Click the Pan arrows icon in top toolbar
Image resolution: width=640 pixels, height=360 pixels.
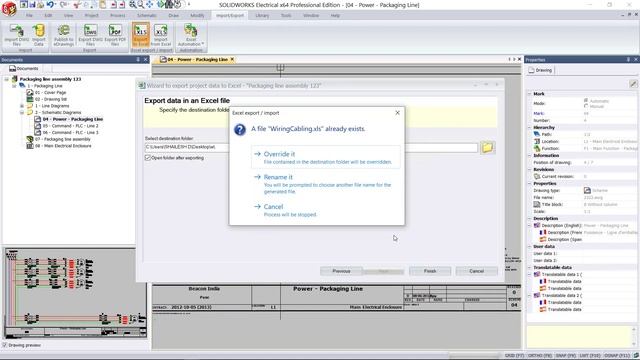[x=149, y=4]
